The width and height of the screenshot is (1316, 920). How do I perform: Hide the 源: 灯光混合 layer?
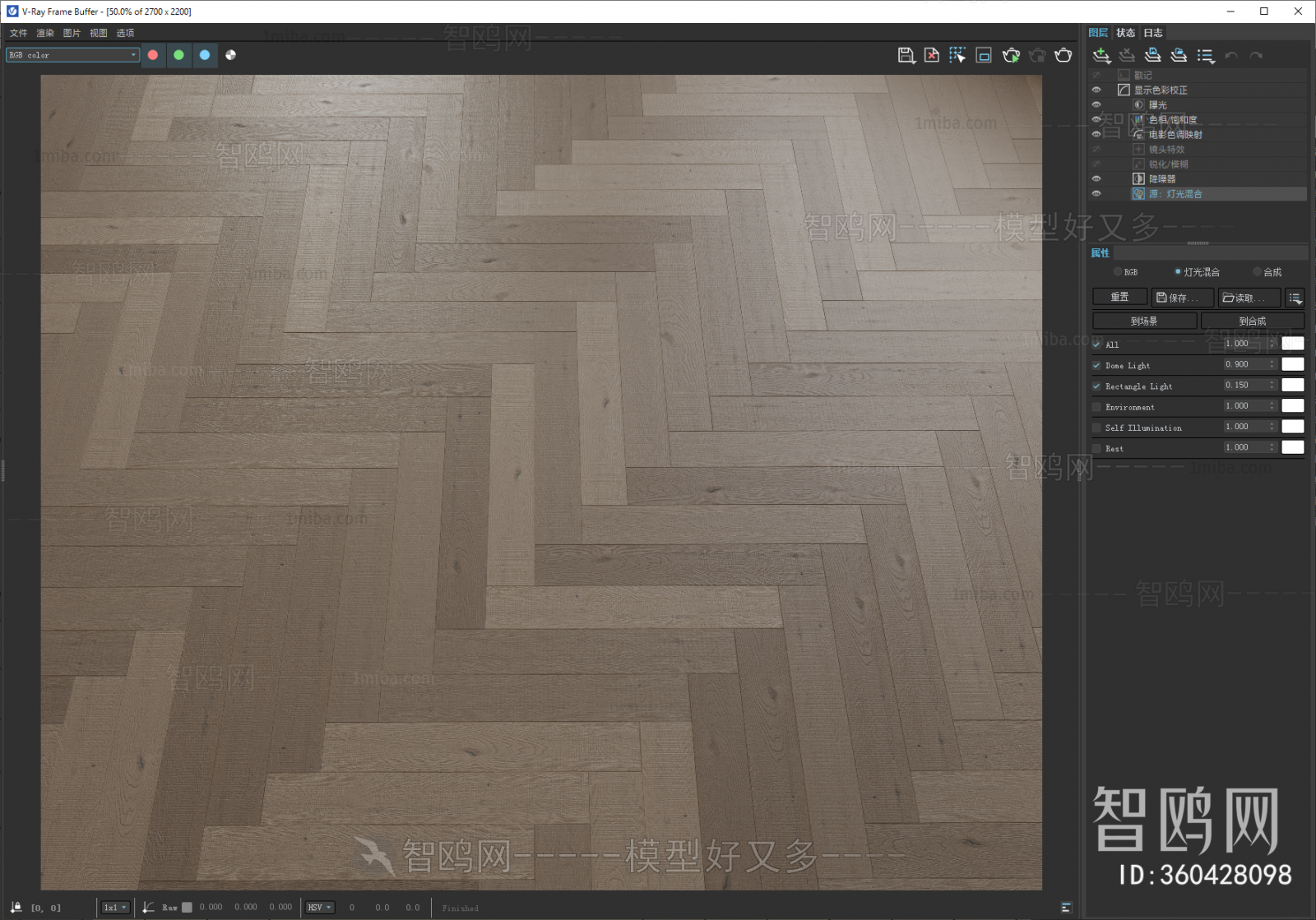point(1096,193)
